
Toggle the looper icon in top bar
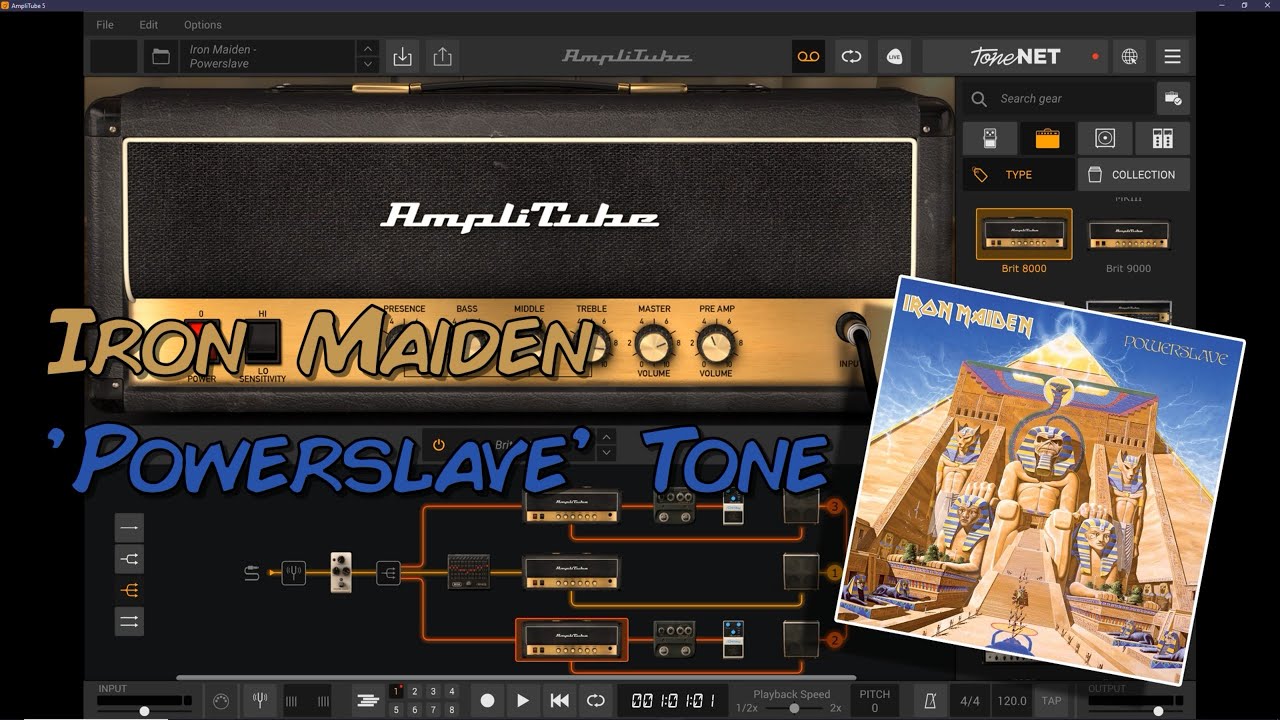tap(851, 57)
